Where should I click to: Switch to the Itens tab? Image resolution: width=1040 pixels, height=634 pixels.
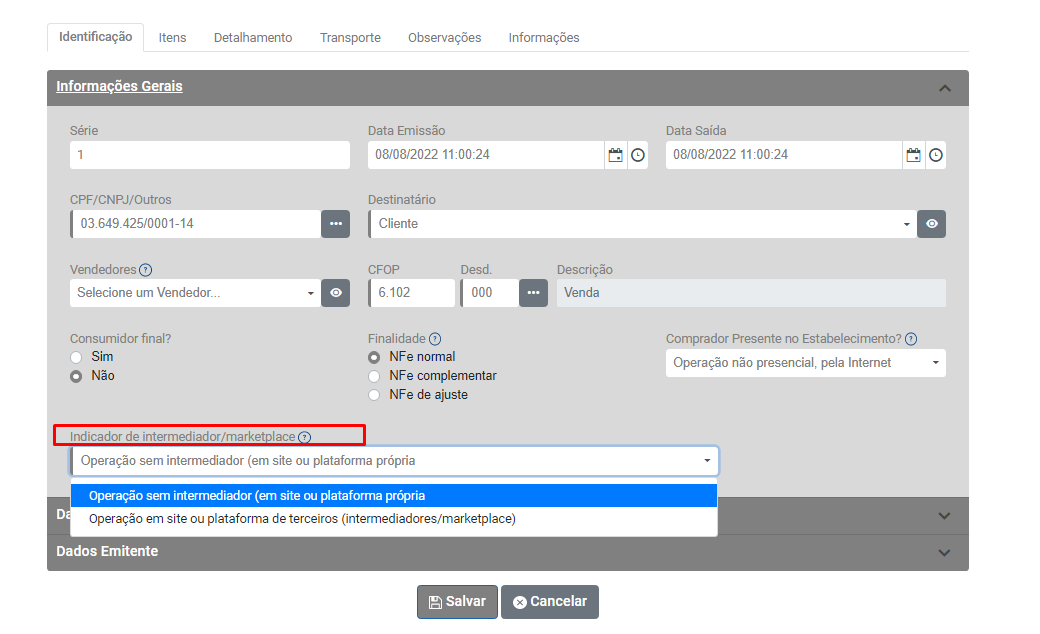click(172, 38)
